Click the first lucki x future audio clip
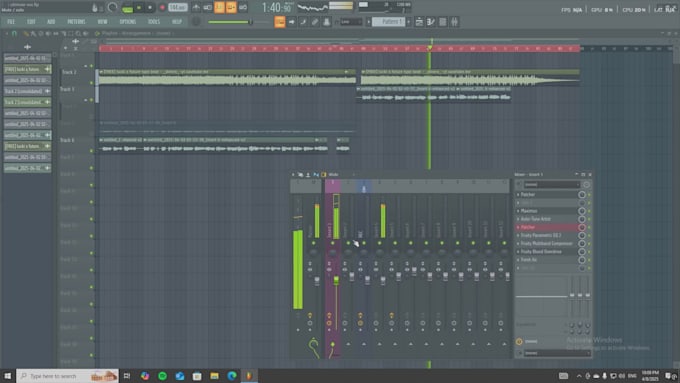Viewport: 680px width, 383px height. click(227, 78)
